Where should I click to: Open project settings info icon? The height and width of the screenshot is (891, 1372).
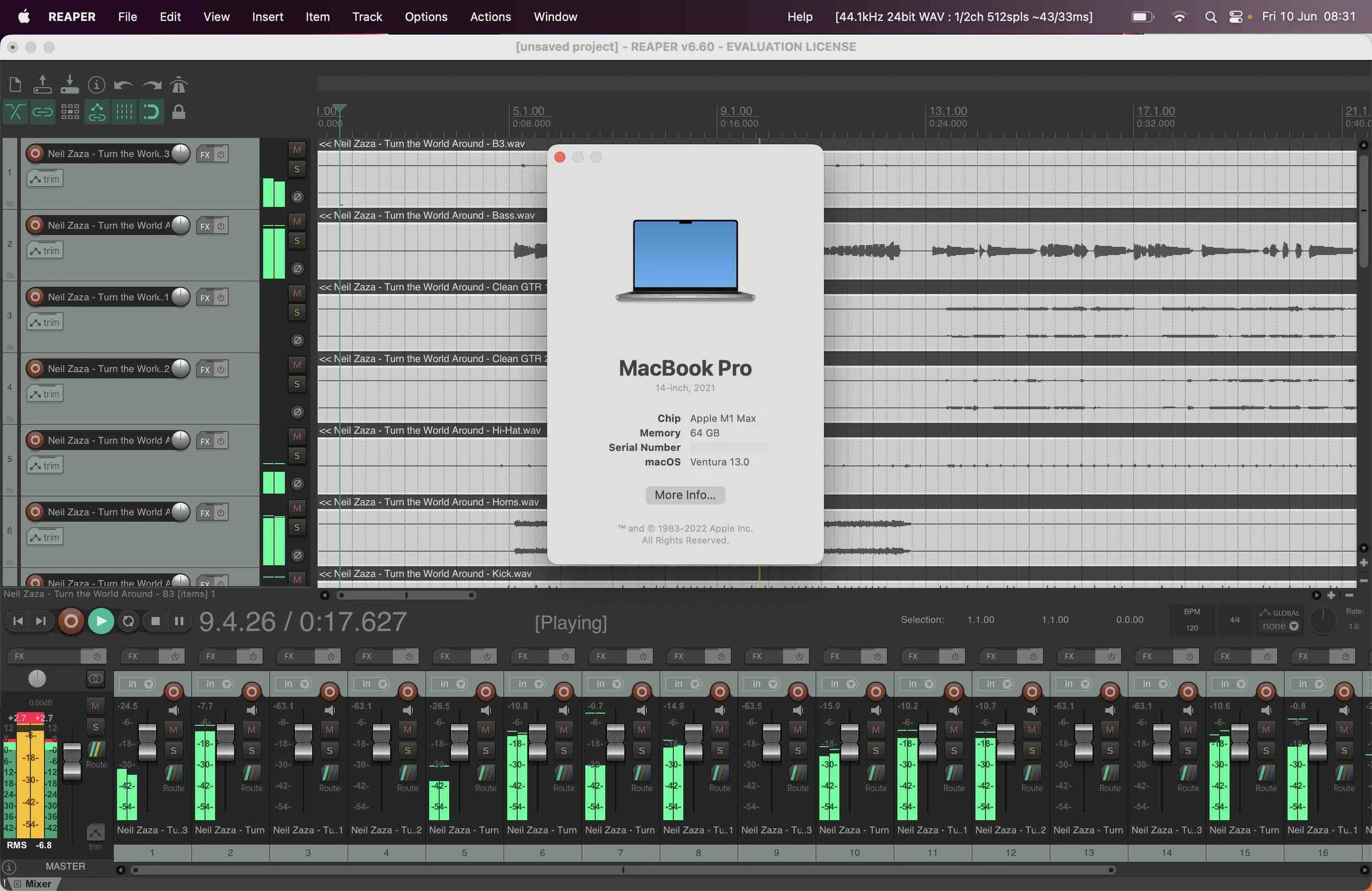[96, 85]
